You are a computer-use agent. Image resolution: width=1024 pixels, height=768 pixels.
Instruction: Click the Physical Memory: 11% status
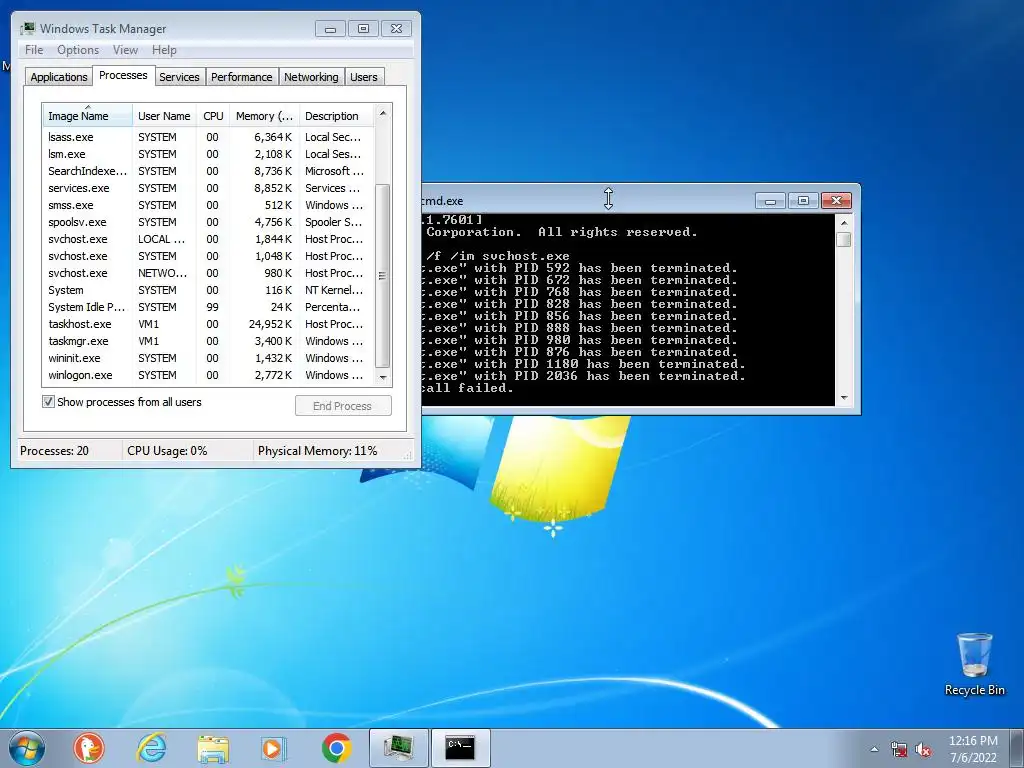coord(317,451)
